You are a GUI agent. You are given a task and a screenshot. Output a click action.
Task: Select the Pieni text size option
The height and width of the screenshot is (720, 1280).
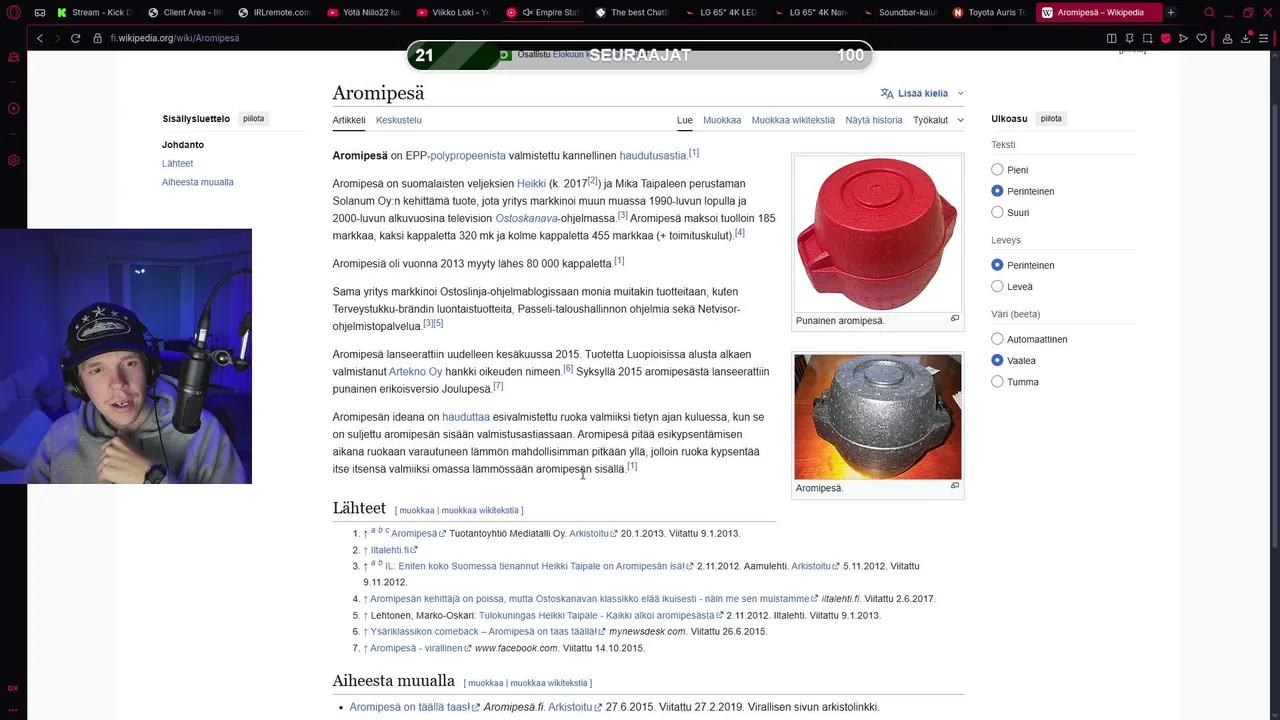coord(997,170)
